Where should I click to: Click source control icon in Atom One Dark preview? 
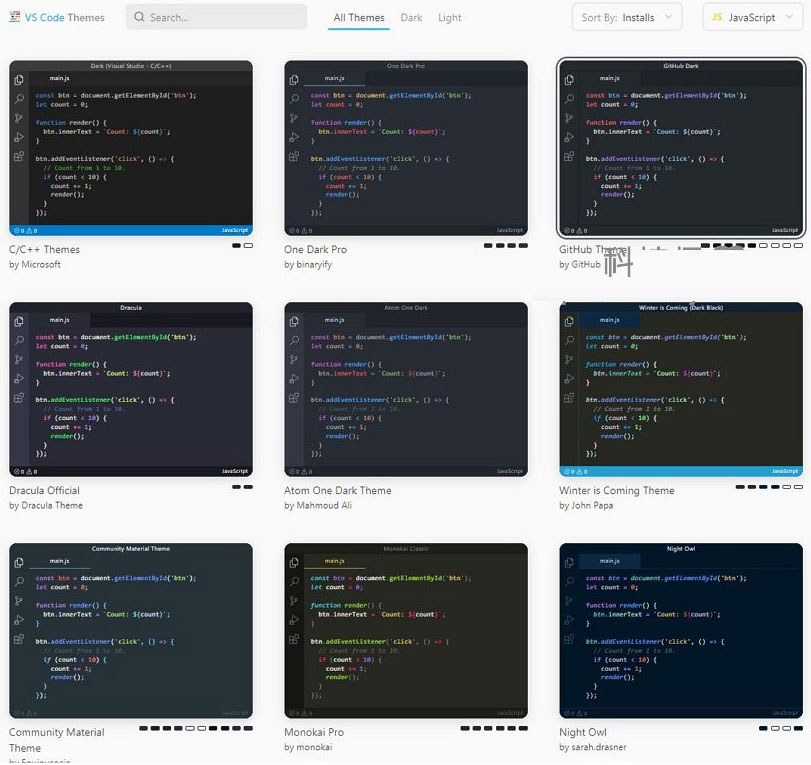[293, 359]
